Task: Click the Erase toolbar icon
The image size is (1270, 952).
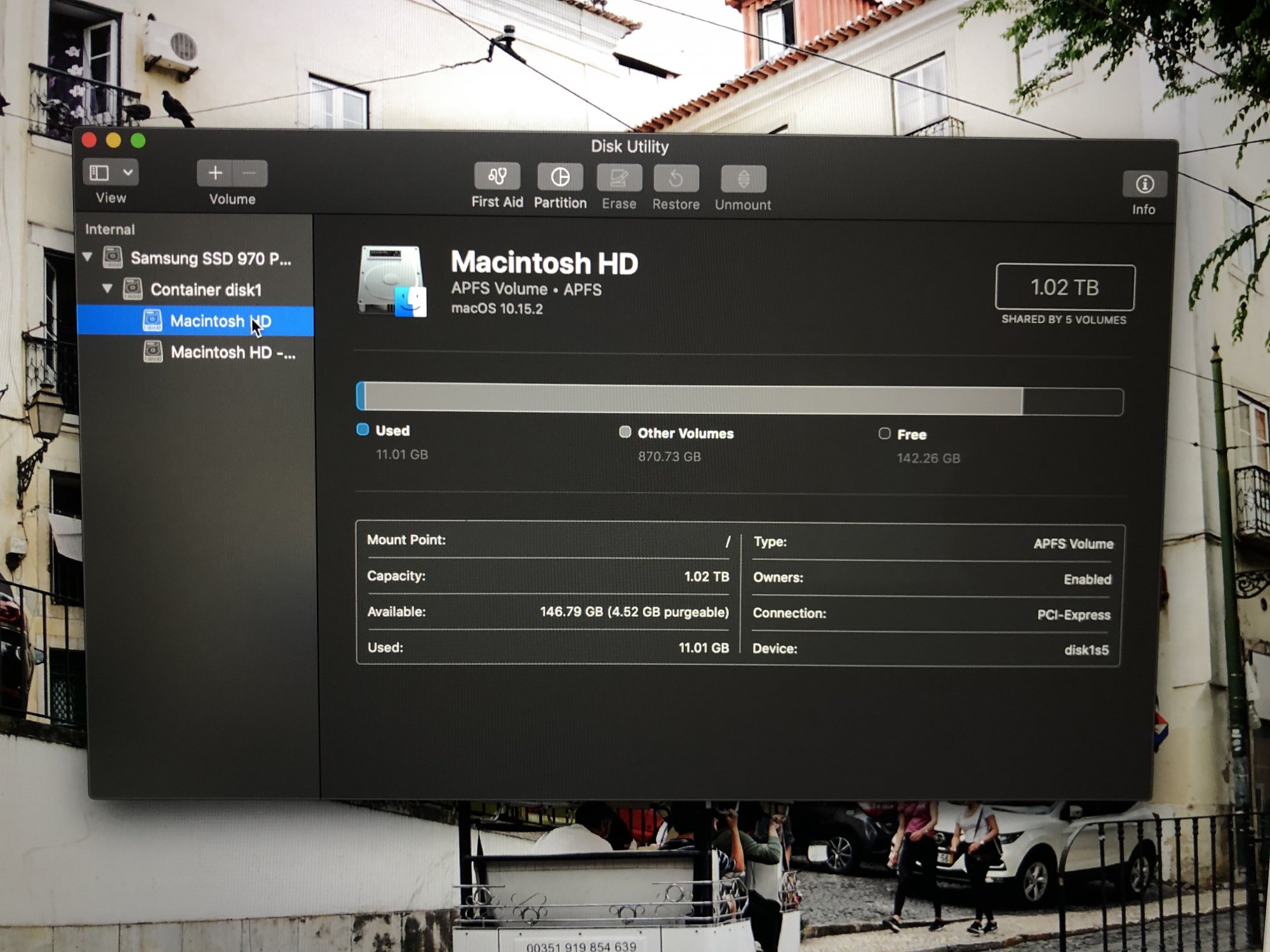Action: click(x=618, y=178)
